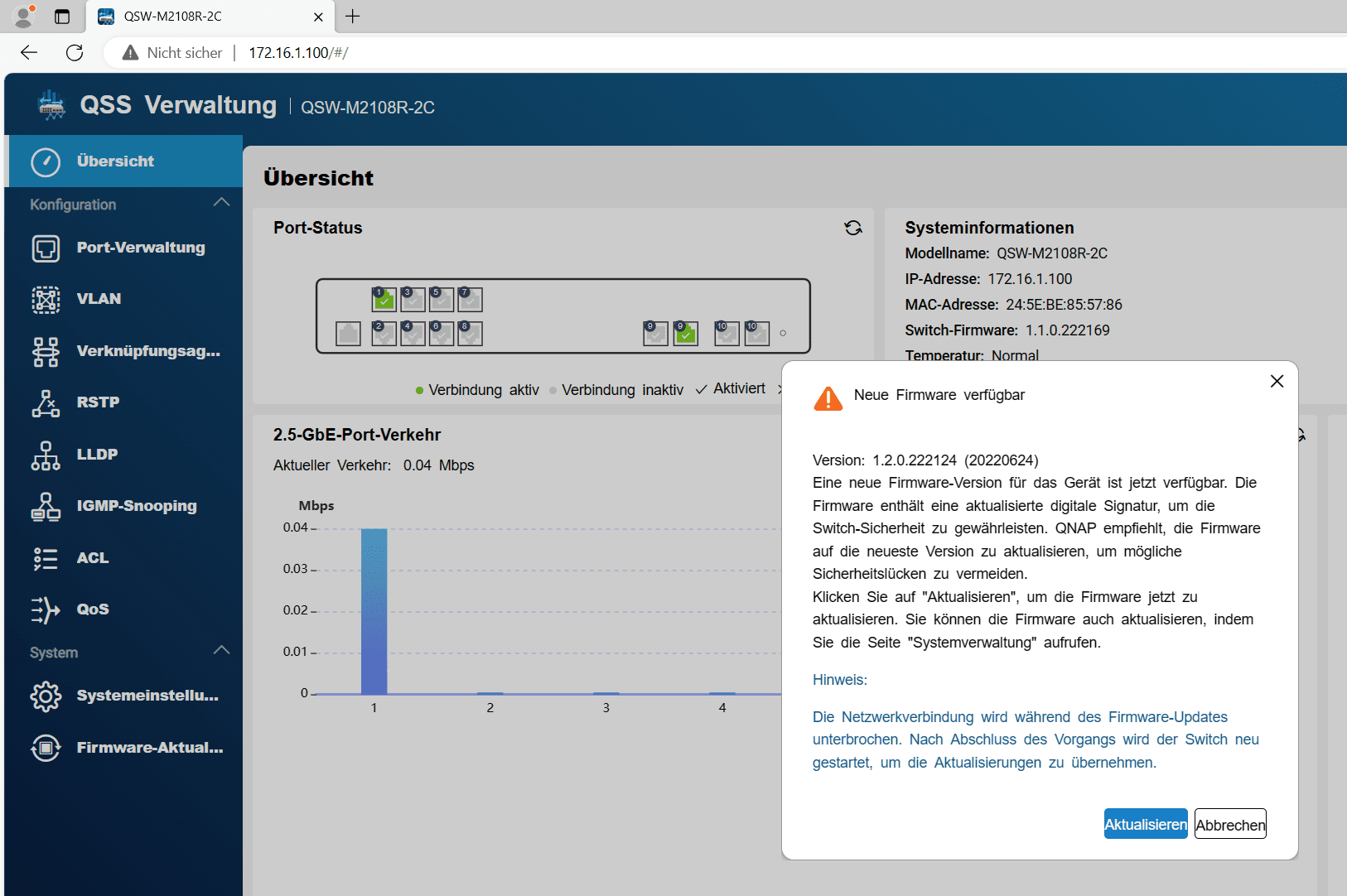Image resolution: width=1347 pixels, height=896 pixels.
Task: Open the RSTP settings page
Action: tap(124, 402)
